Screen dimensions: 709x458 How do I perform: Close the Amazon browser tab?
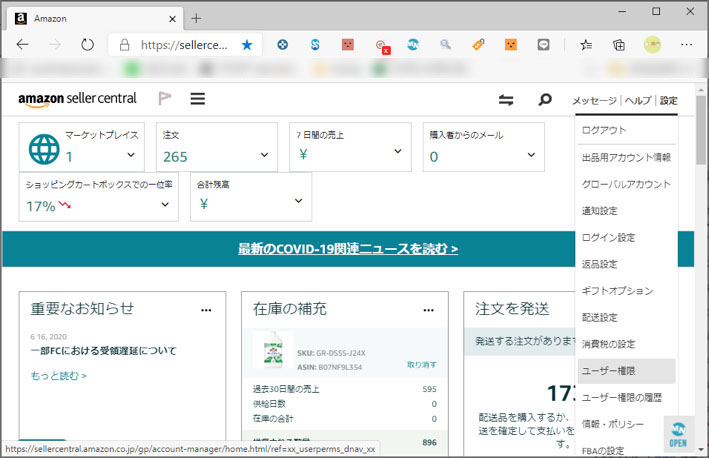(172, 19)
